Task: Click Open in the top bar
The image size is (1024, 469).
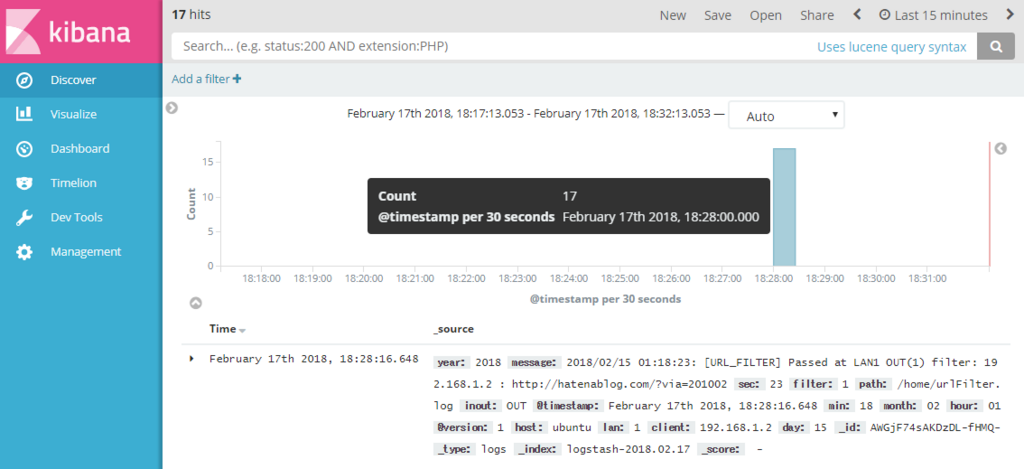Action: [766, 16]
